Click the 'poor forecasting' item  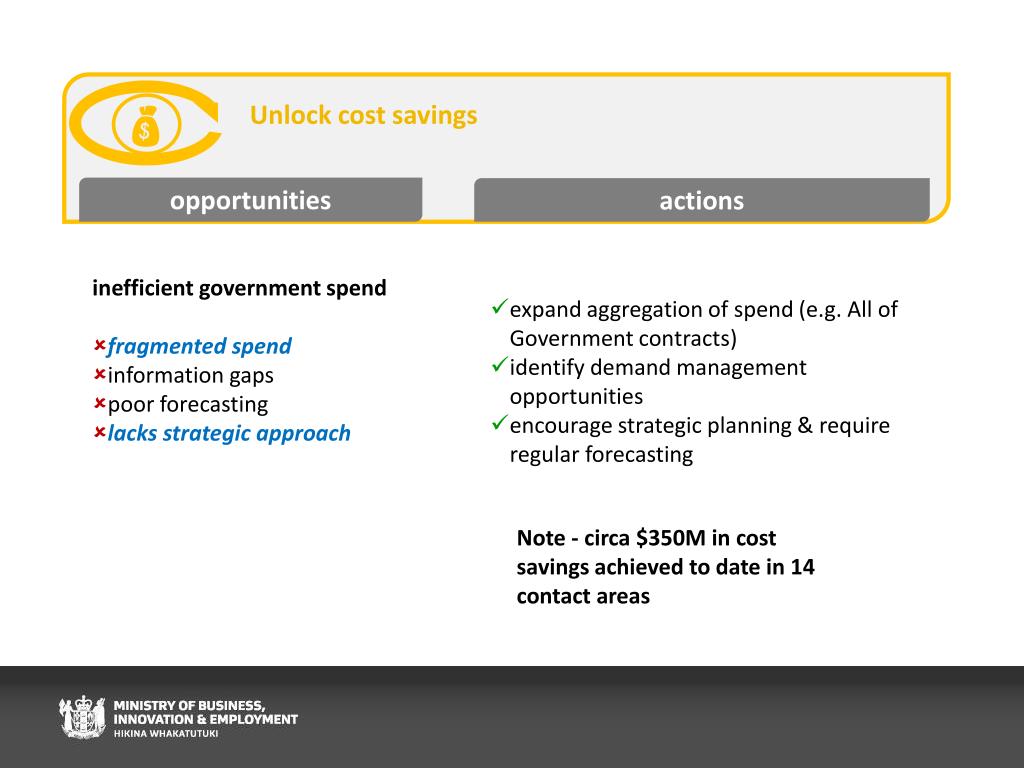pyautogui.click(x=188, y=404)
